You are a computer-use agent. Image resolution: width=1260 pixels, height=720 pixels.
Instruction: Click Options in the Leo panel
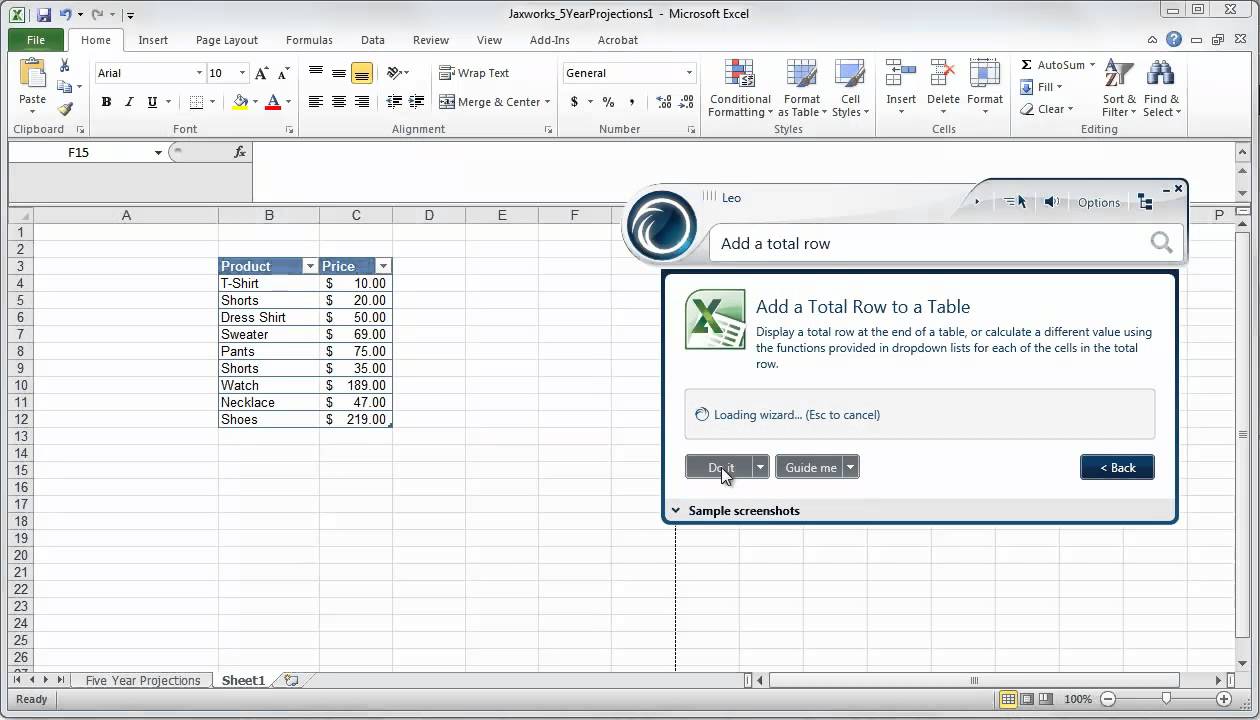click(1099, 202)
